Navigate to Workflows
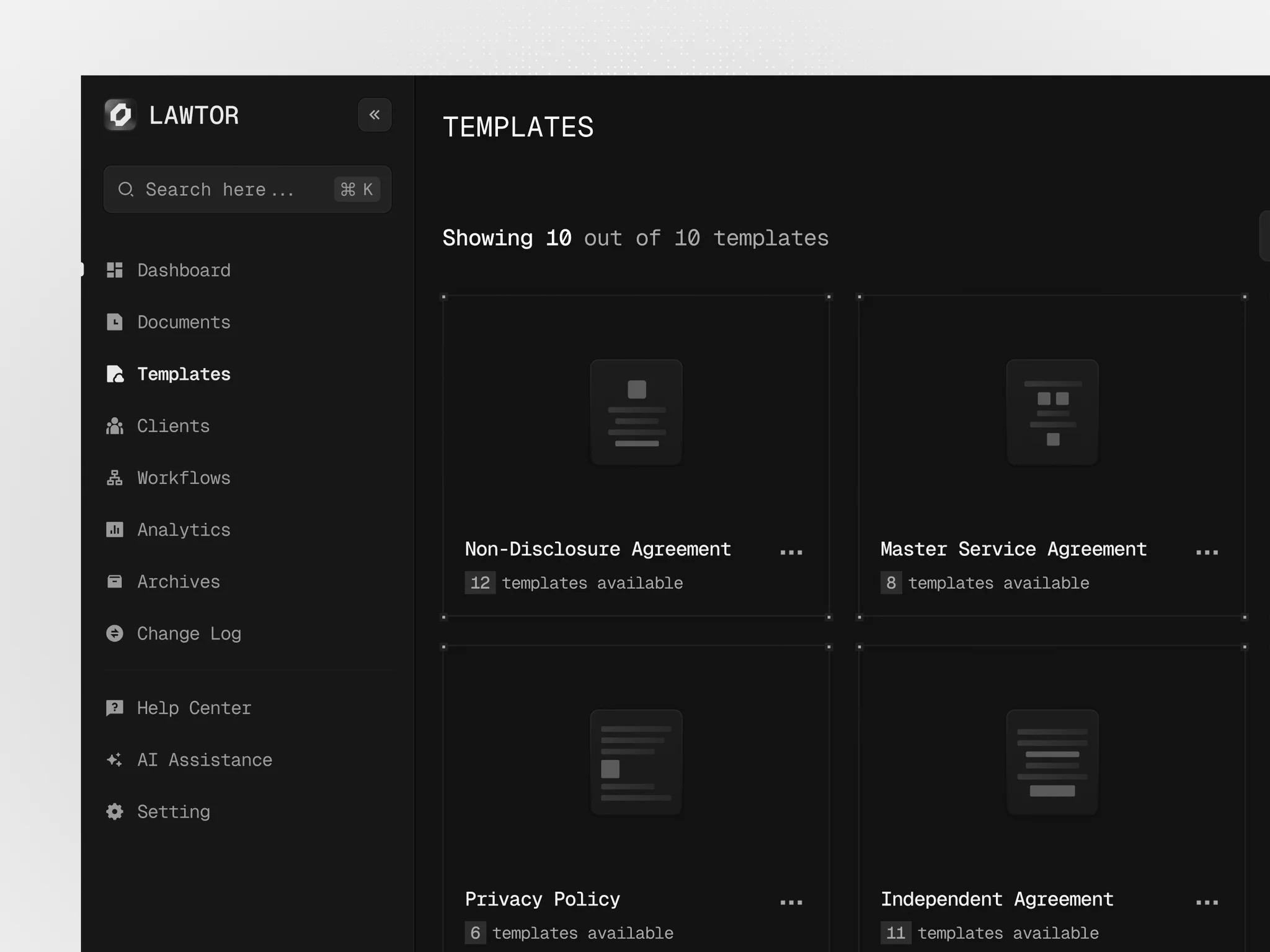 pyautogui.click(x=184, y=478)
